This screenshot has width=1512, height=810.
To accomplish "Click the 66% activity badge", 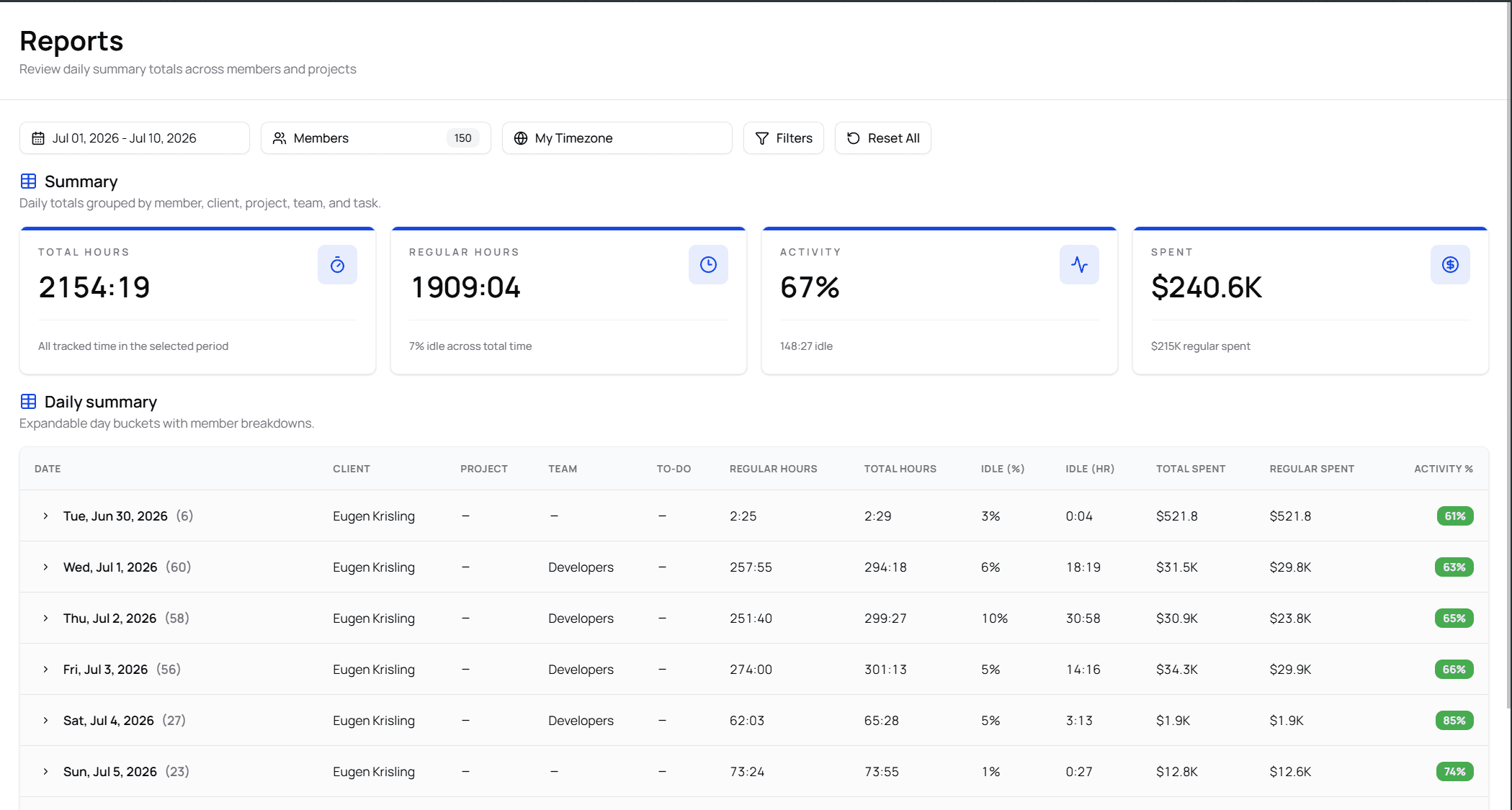I will [x=1454, y=669].
